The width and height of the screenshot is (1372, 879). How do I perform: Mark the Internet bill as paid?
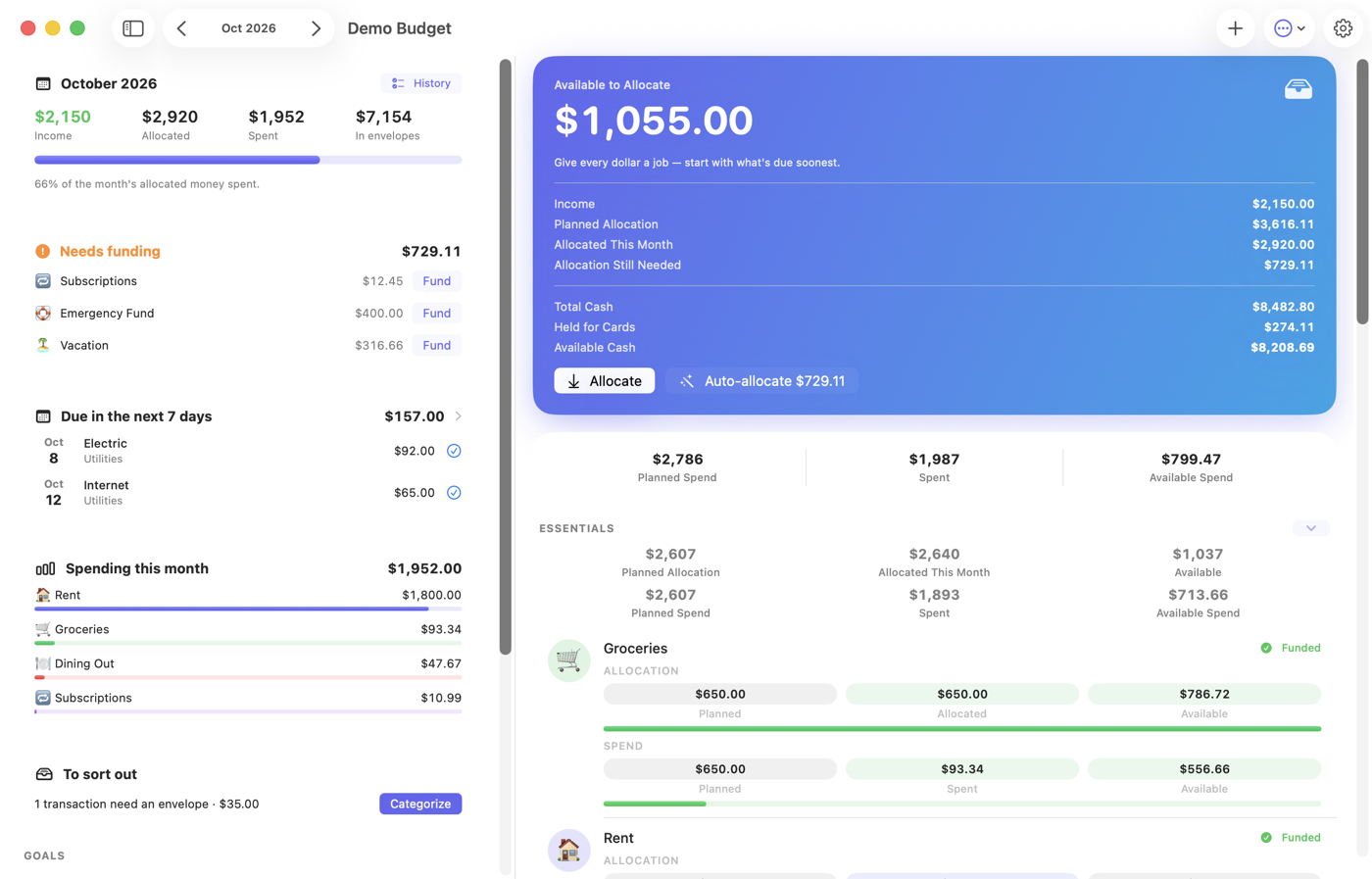(x=454, y=493)
